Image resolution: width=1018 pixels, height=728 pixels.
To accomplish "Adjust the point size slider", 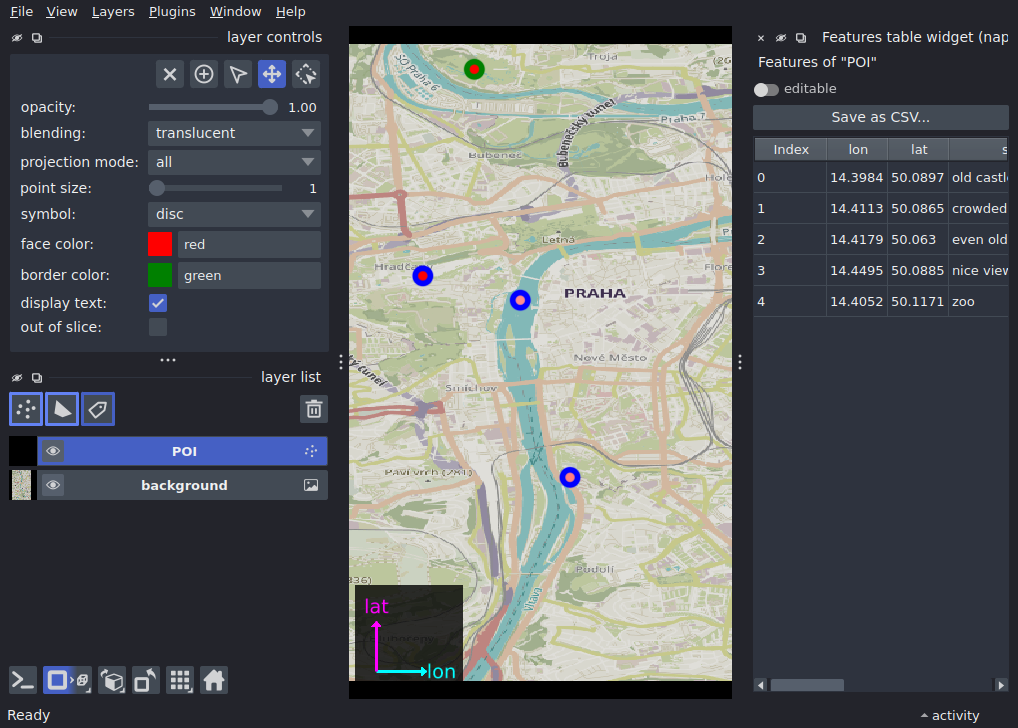I will click(216, 188).
